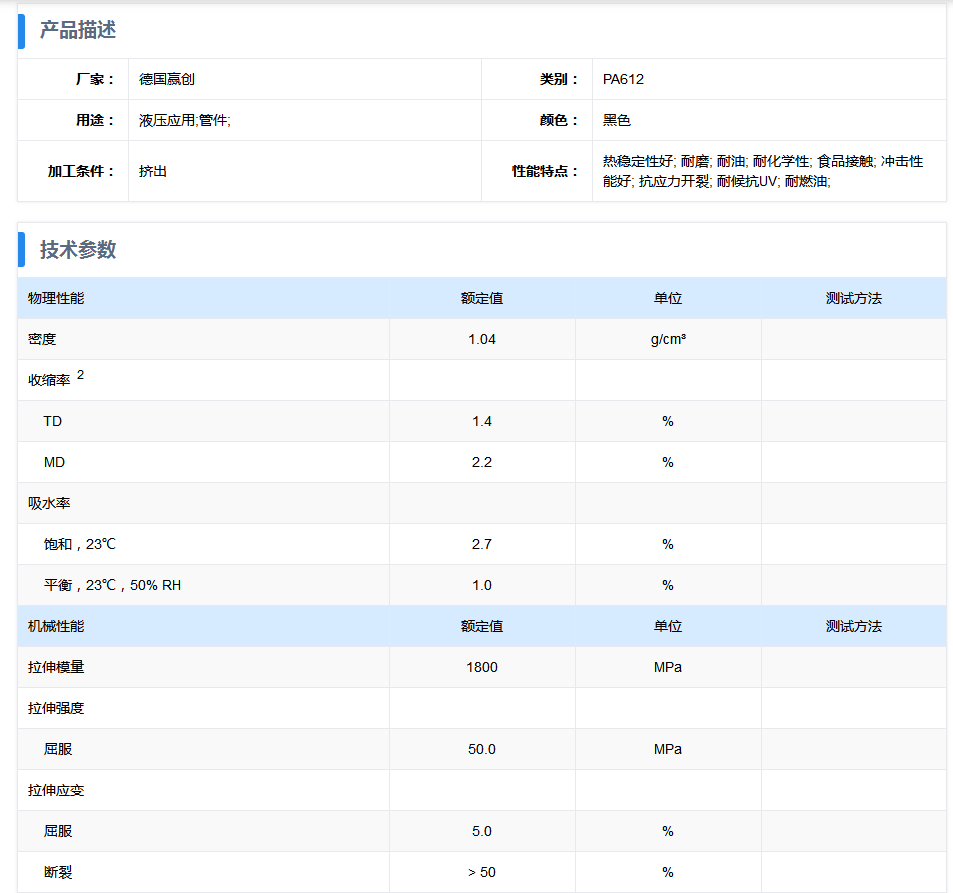953x893 pixels.
Task: Click the 断裂 strain value > 50
Action: (482, 872)
